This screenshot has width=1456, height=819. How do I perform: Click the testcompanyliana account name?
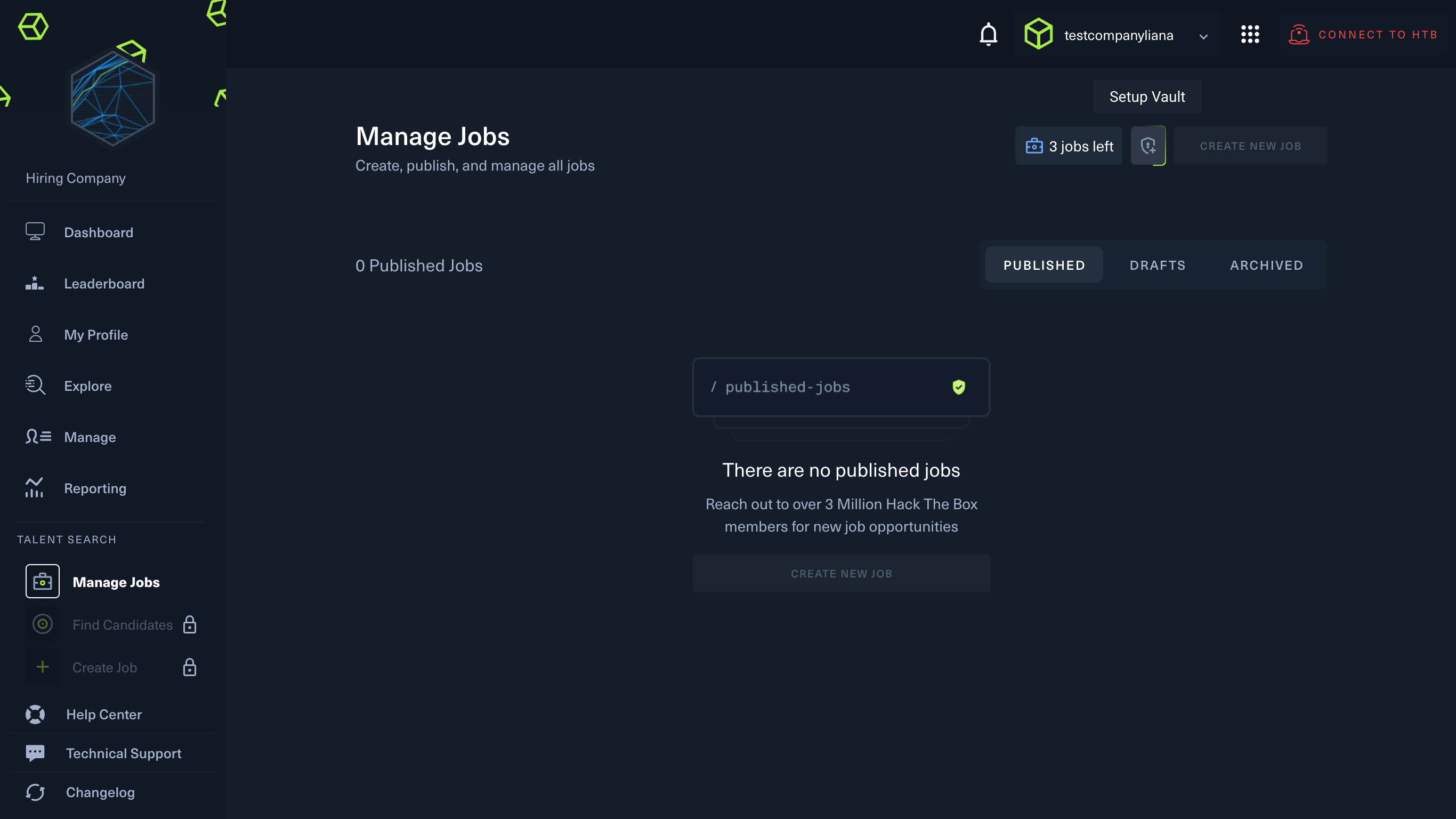[x=1119, y=35]
